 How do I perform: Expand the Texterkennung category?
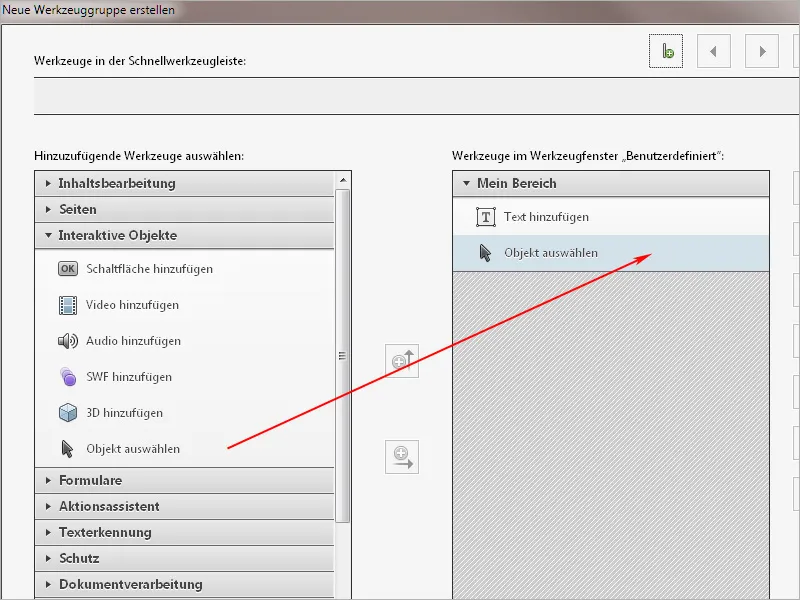(184, 532)
